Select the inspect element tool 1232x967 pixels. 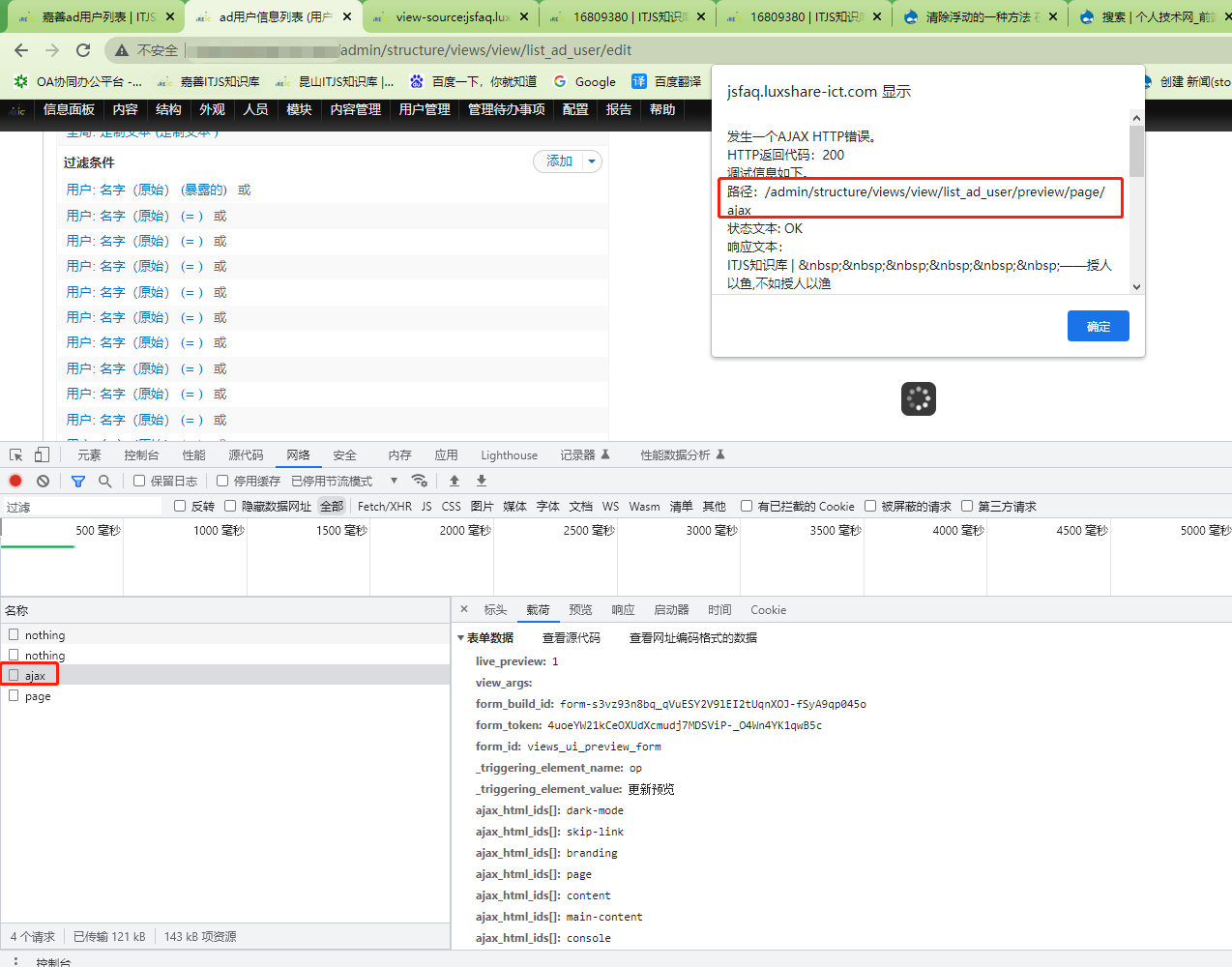(15, 454)
